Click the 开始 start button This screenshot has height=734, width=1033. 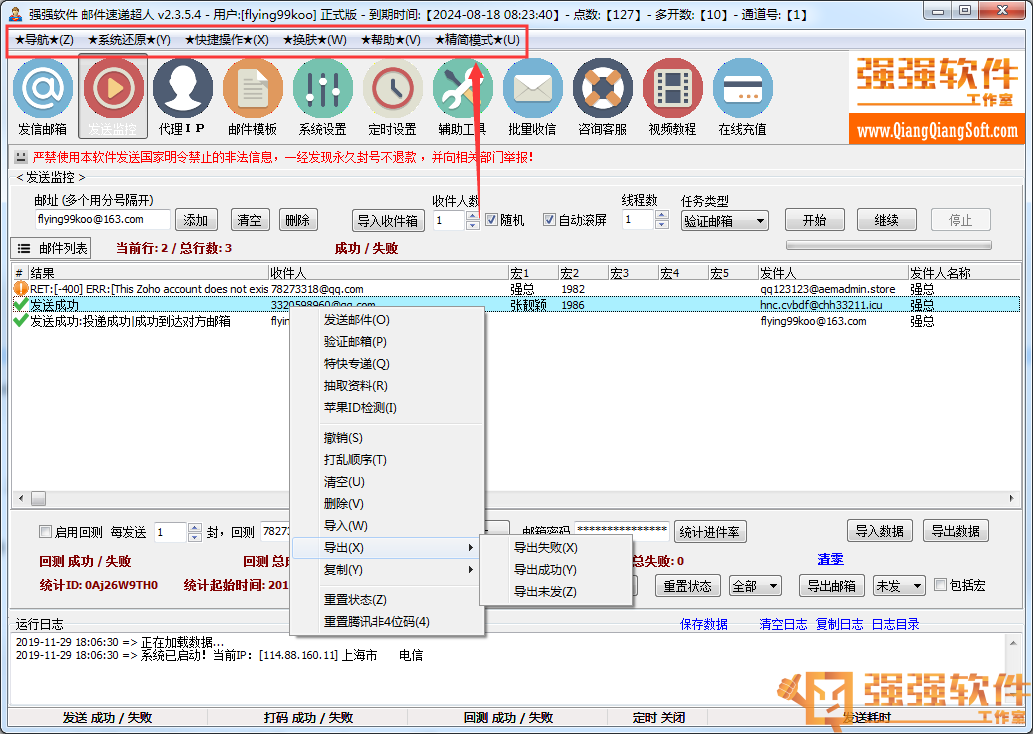[x=815, y=220]
